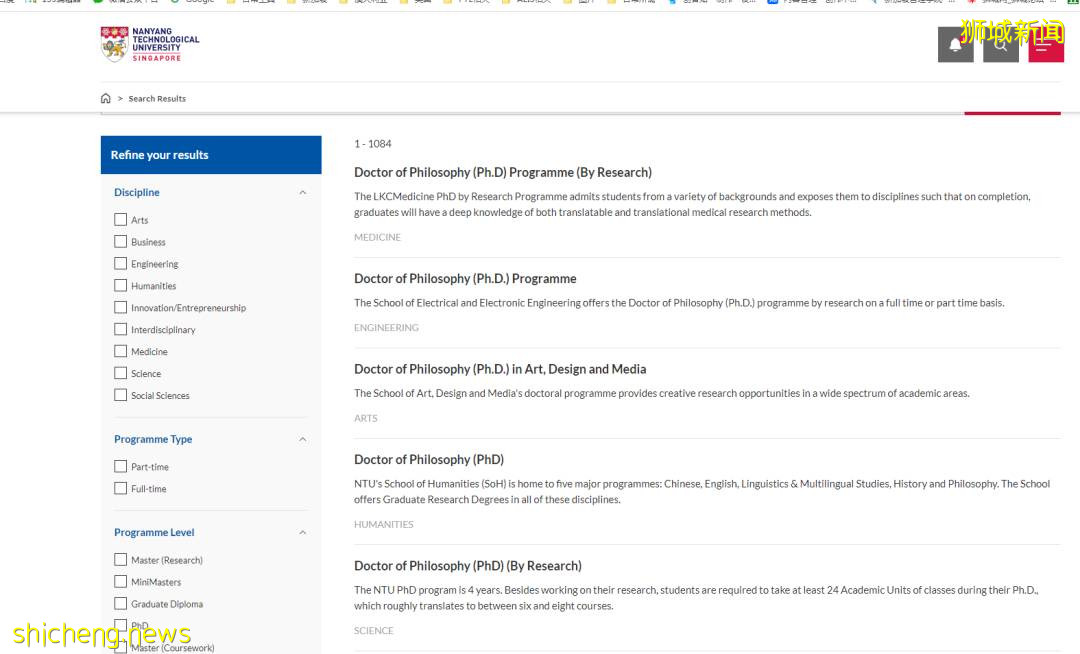
Task: Click the notification bell icon
Action: coord(955,45)
